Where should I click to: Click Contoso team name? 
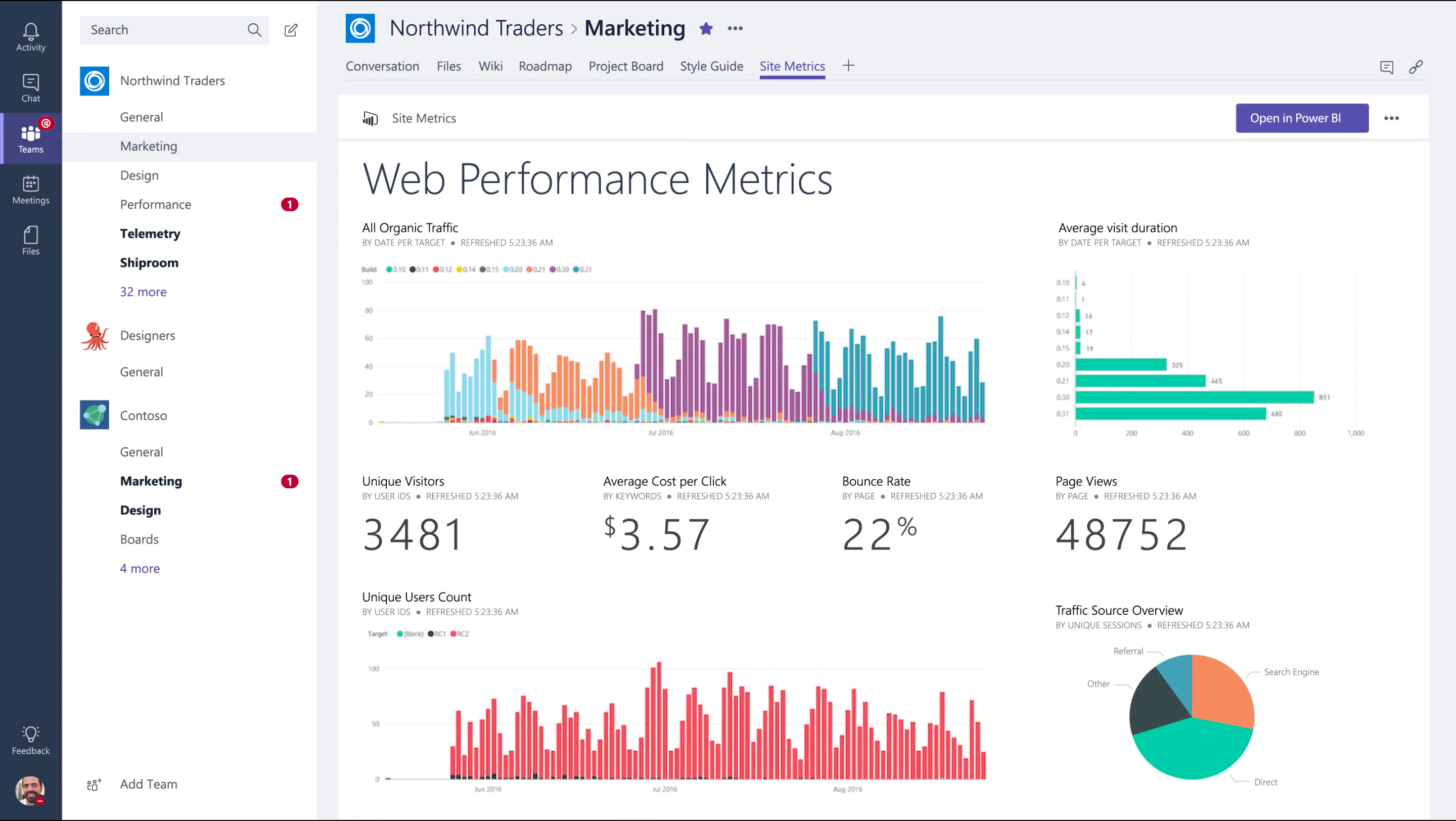(144, 416)
